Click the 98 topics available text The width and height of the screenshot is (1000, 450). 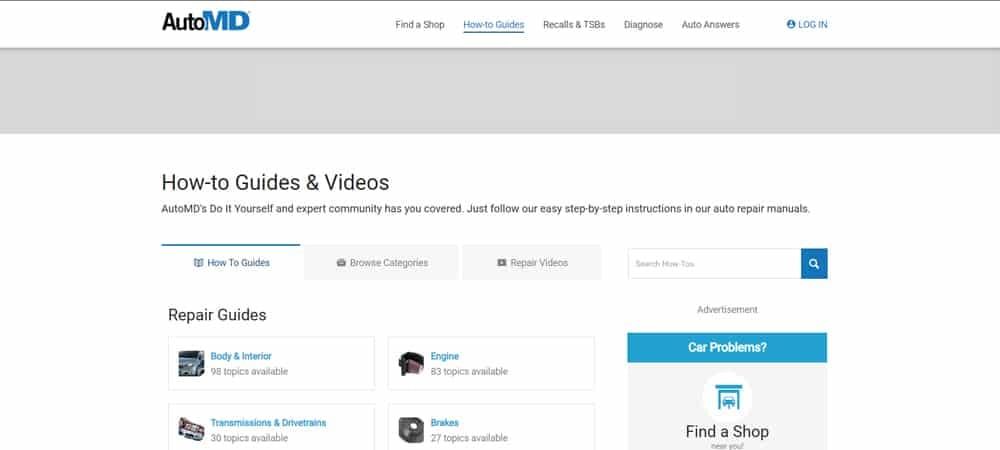(249, 372)
